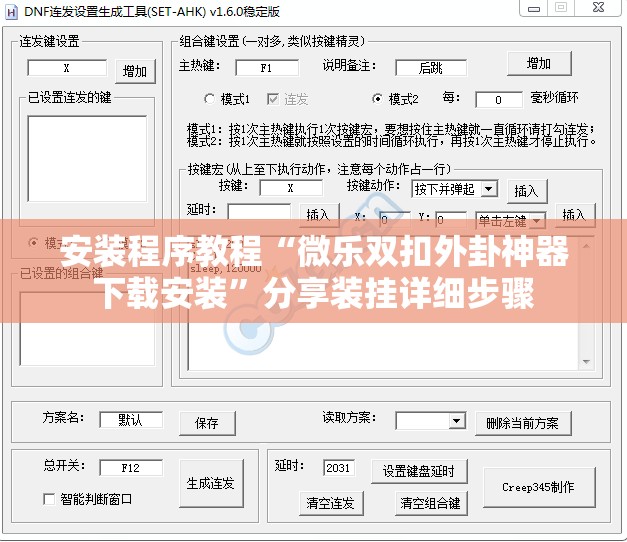This screenshot has height=542, width=627.
Task: Click the 主热键 field showing F1
Action: pyautogui.click(x=267, y=68)
